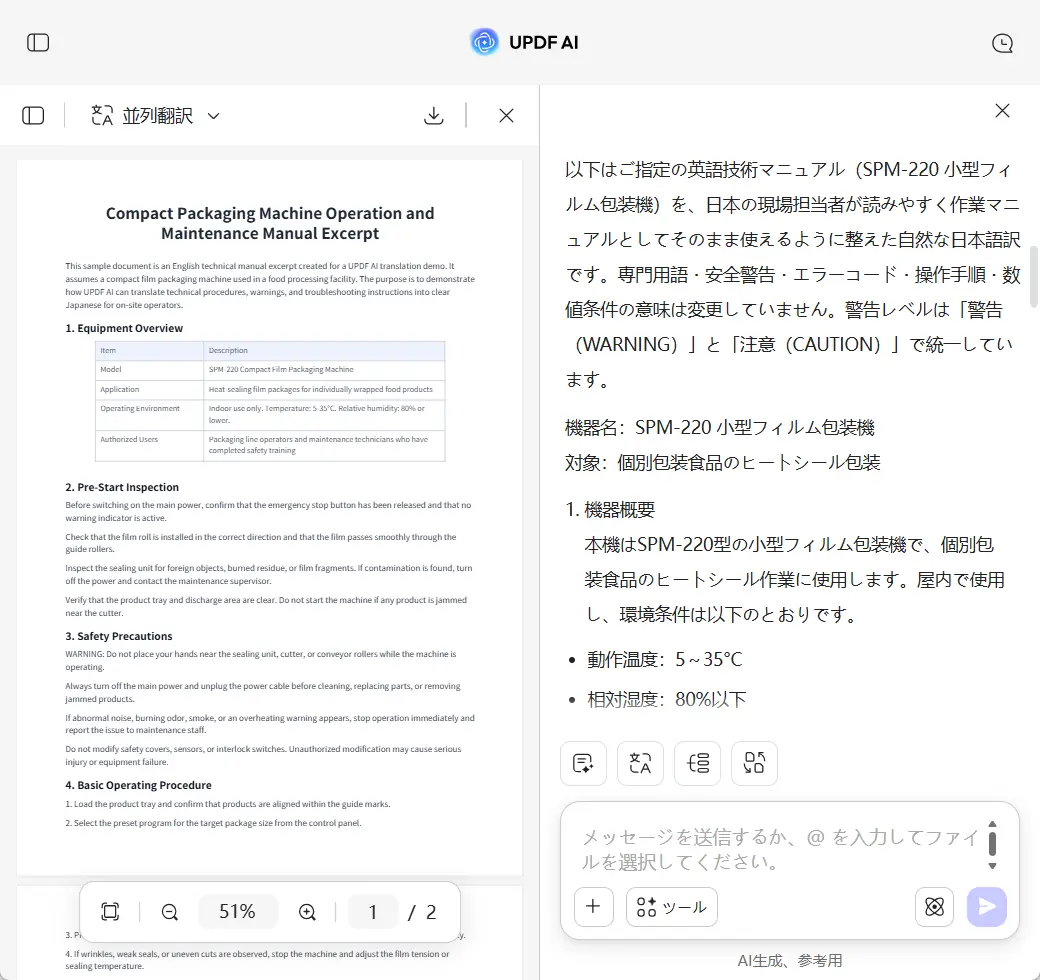Click the heading '2. Pre-Start Inspection'
The width and height of the screenshot is (1040, 980).
[122, 487]
